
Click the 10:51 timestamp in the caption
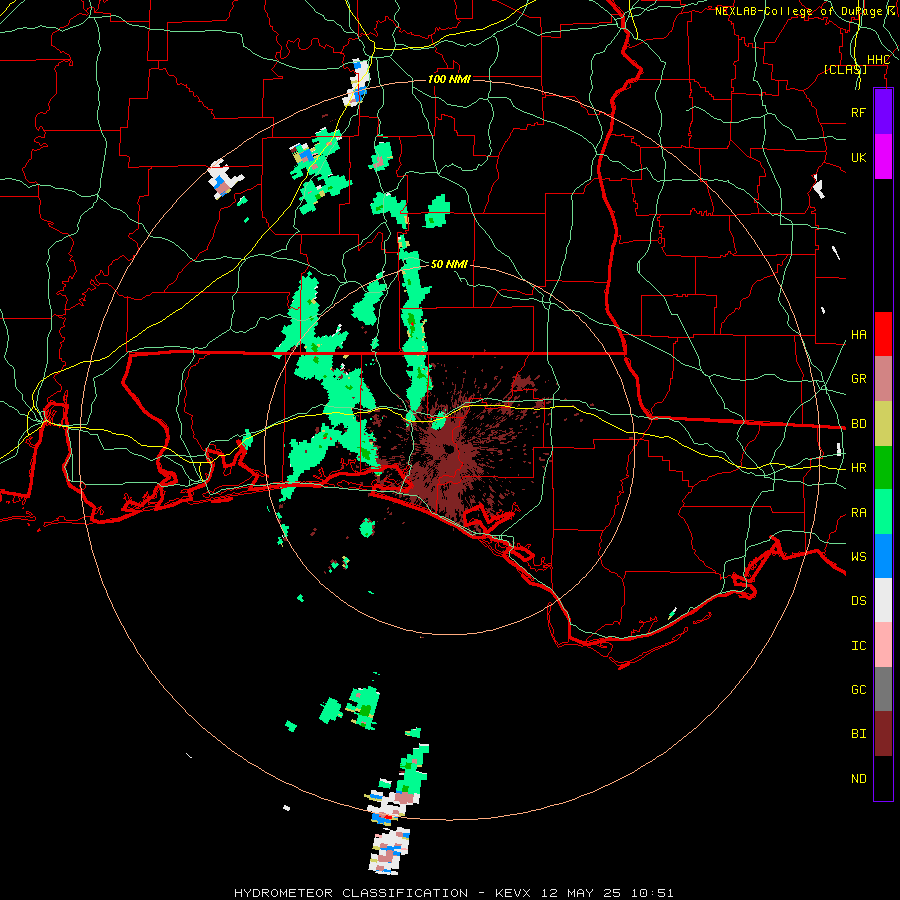652,893
